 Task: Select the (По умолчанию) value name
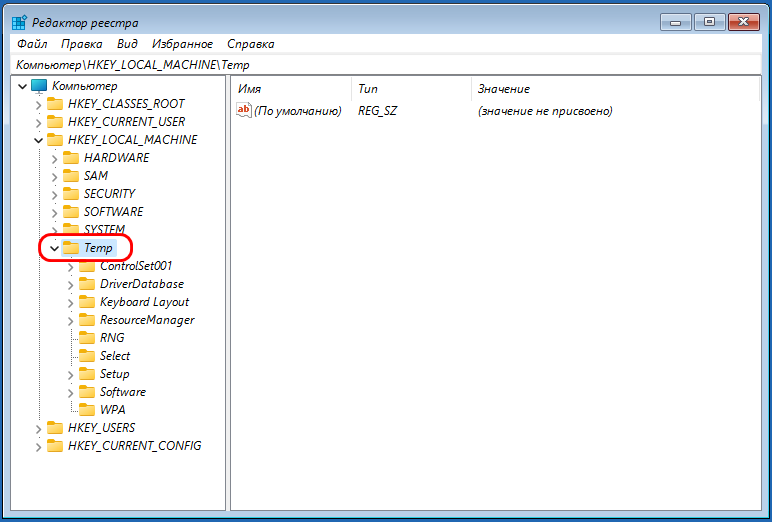pyautogui.click(x=298, y=111)
